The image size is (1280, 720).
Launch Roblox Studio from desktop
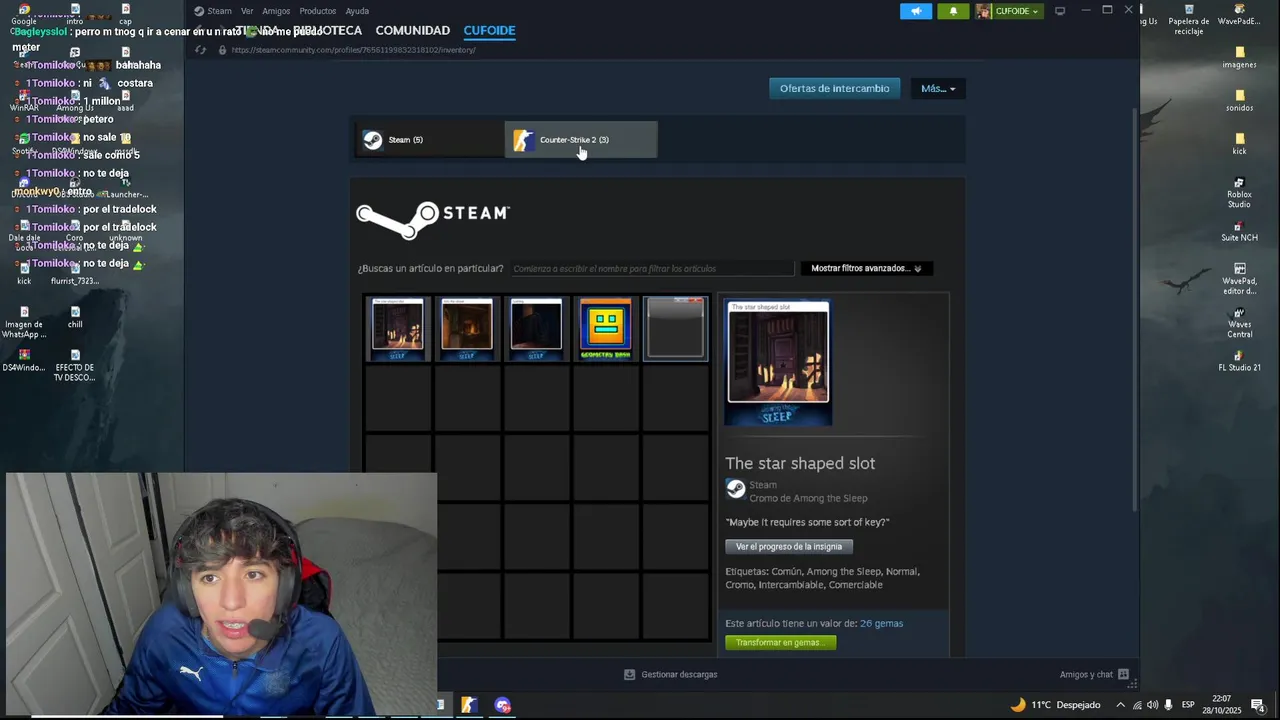click(1240, 193)
